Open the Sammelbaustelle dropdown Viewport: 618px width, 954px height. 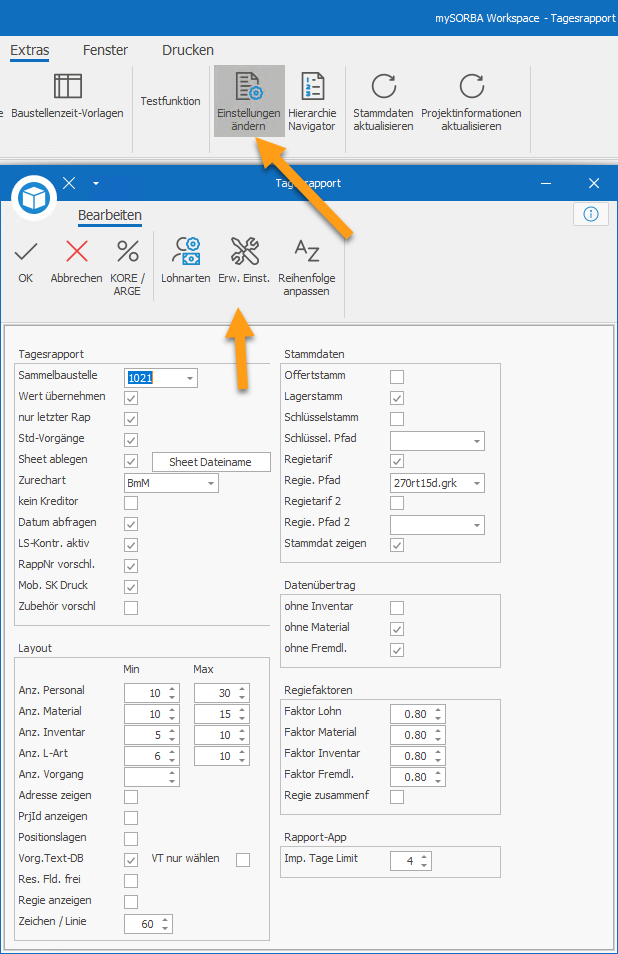[x=190, y=378]
